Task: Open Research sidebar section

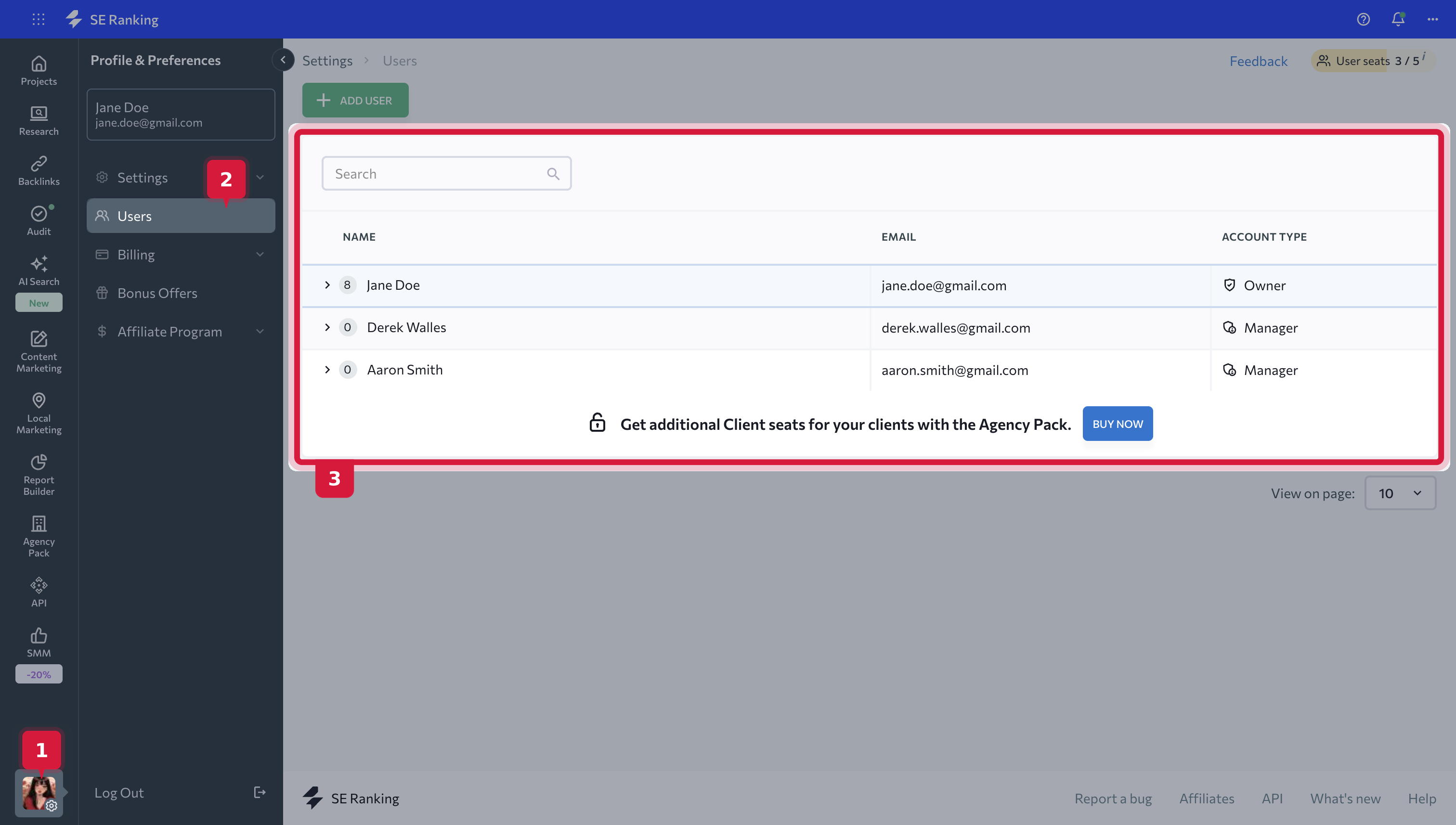Action: coord(39,121)
